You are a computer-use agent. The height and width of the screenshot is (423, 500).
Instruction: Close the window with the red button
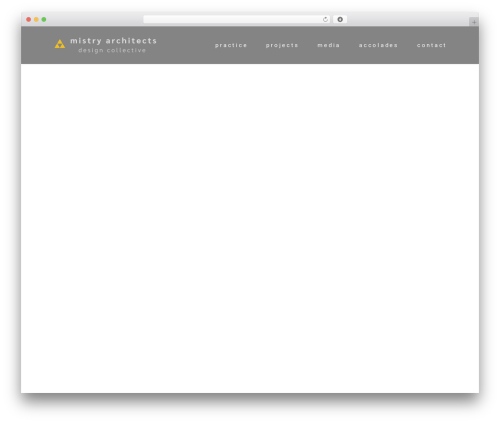29,19
